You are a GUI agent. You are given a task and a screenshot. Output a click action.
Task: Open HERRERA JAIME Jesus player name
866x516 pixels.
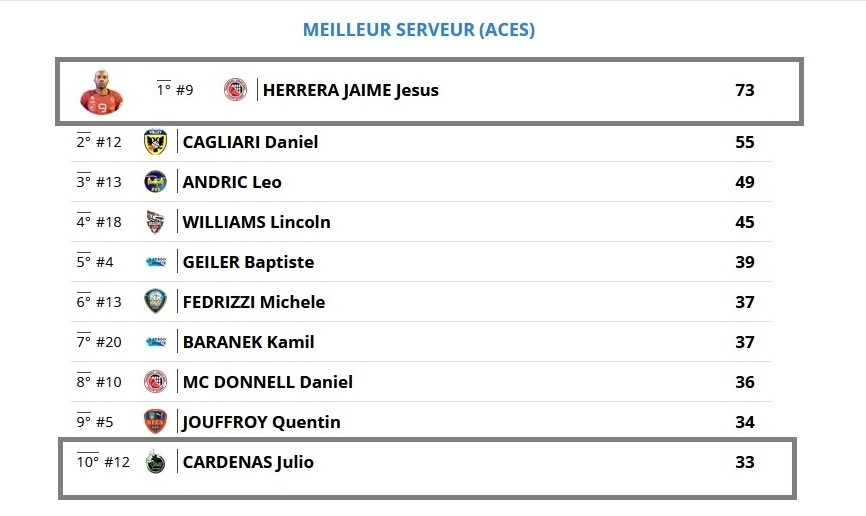point(351,90)
